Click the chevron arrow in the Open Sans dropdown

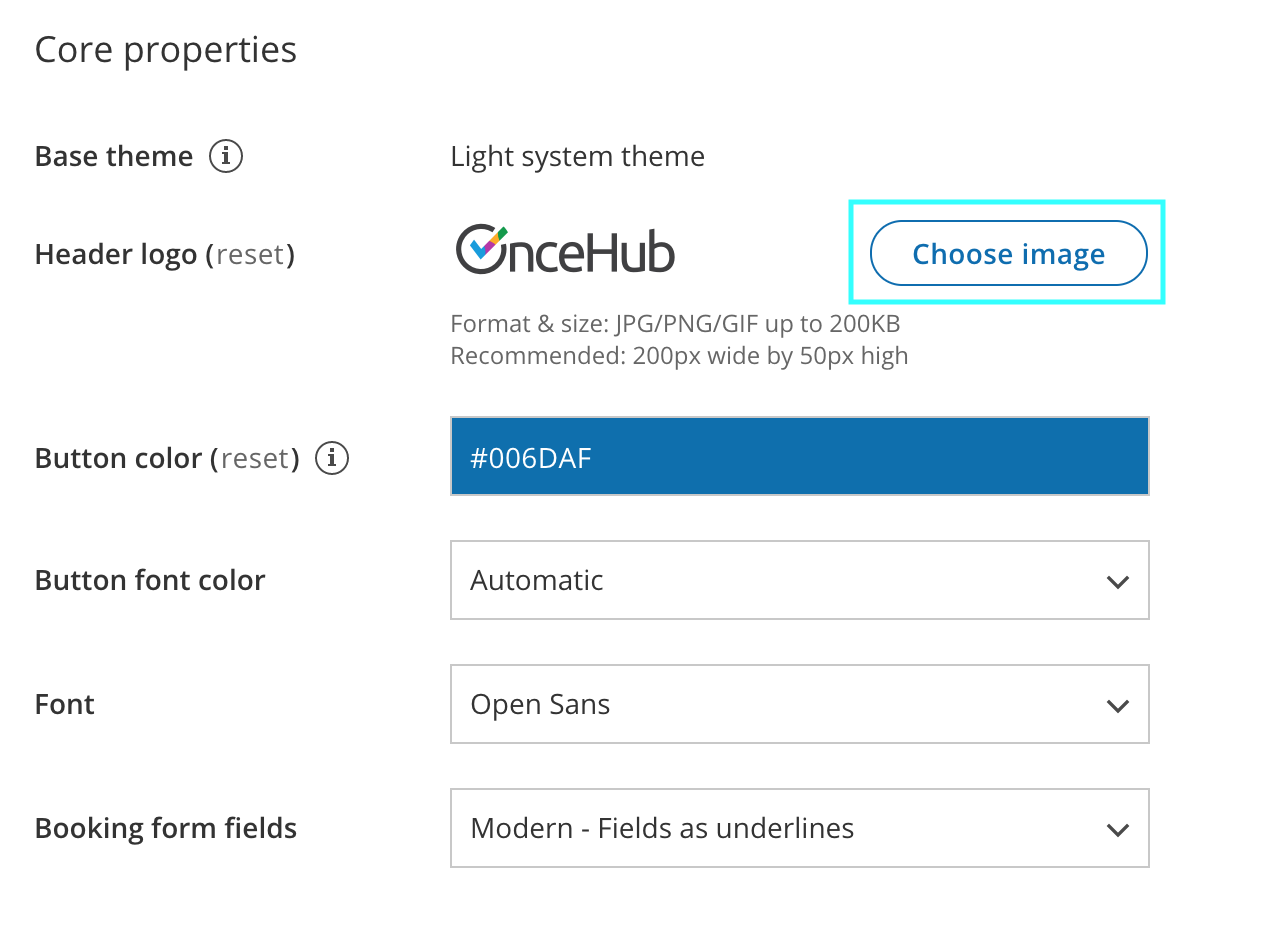pos(1118,705)
